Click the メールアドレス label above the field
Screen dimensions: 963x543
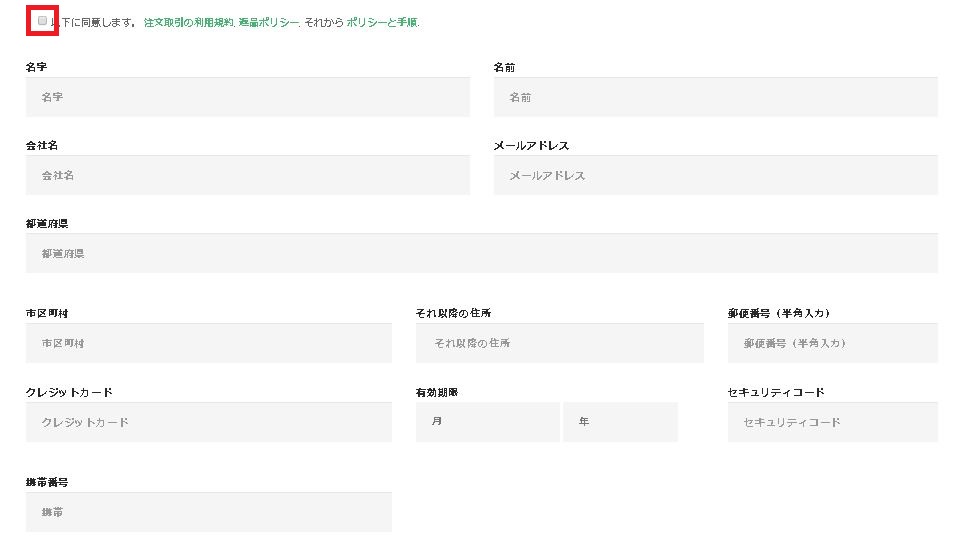[x=531, y=146]
